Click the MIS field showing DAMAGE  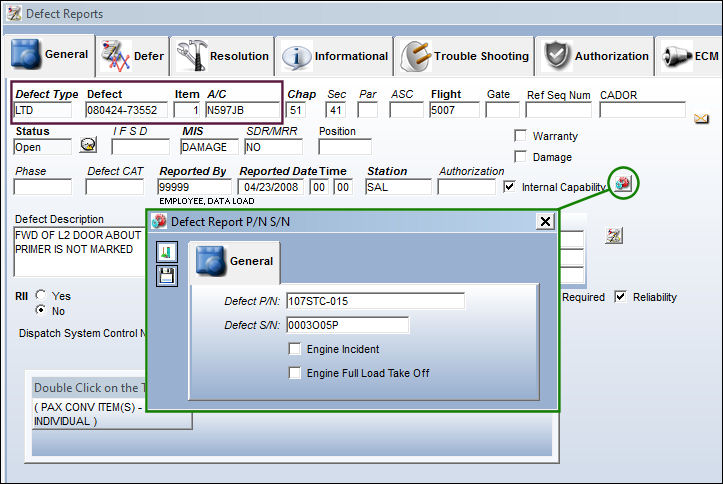coord(209,147)
